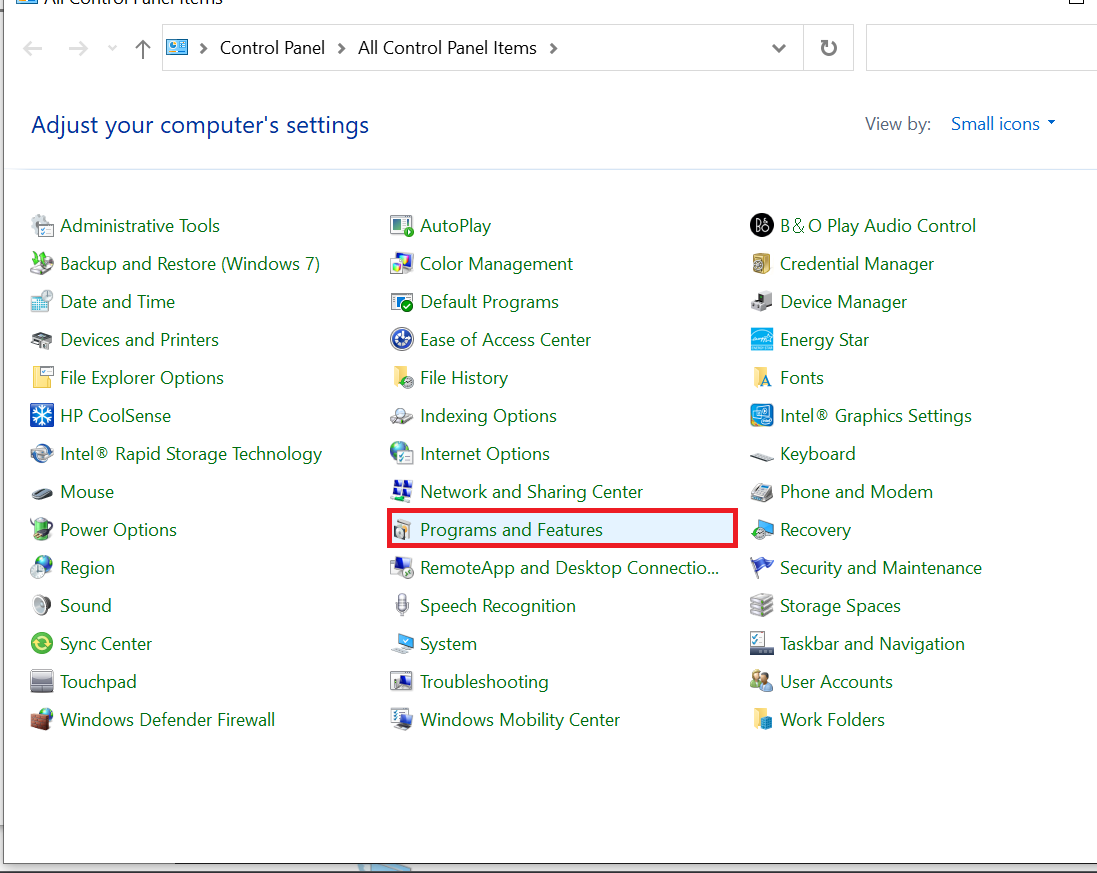Click the Back navigation arrow

coord(33,48)
